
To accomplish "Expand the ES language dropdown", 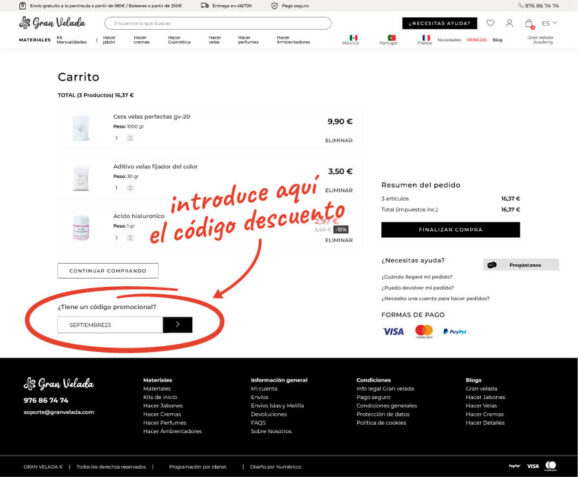I will (549, 23).
